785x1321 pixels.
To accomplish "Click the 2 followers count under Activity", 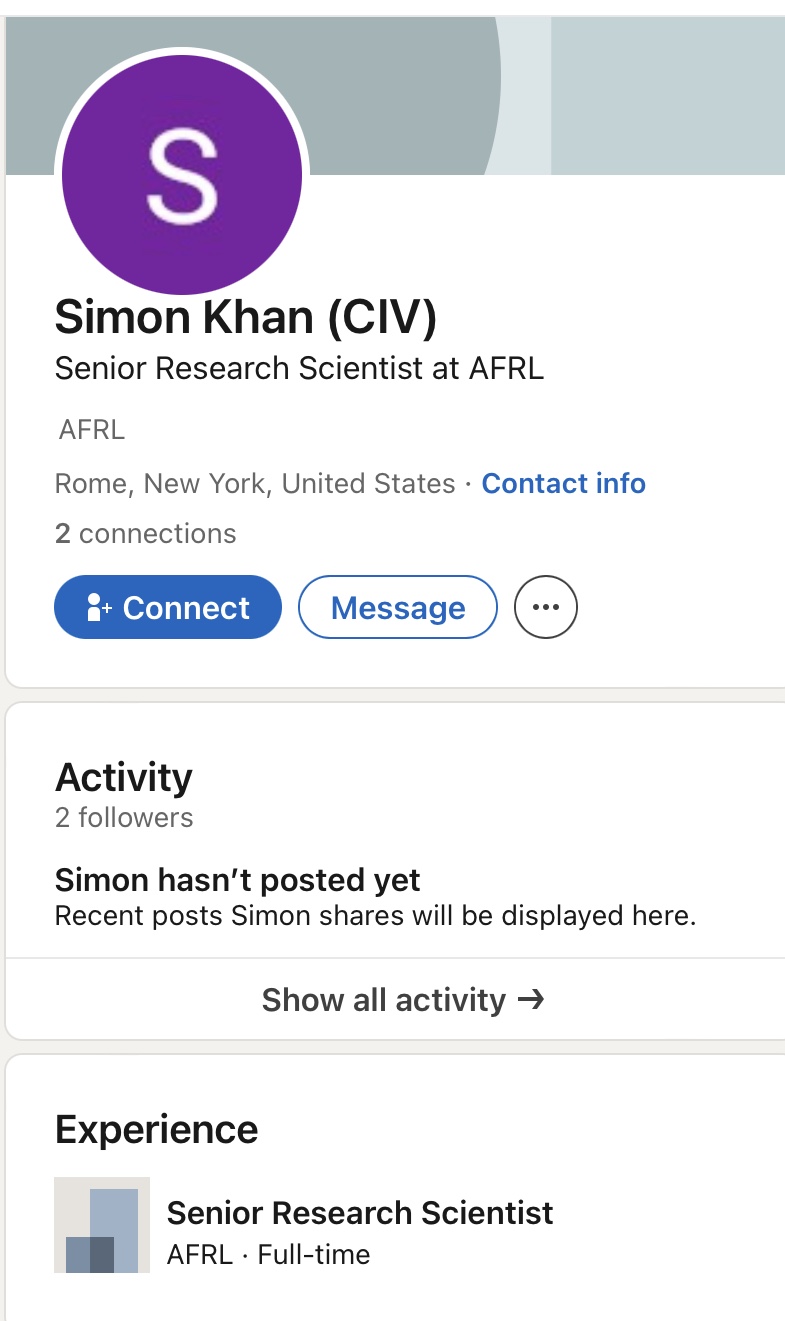I will click(x=124, y=818).
